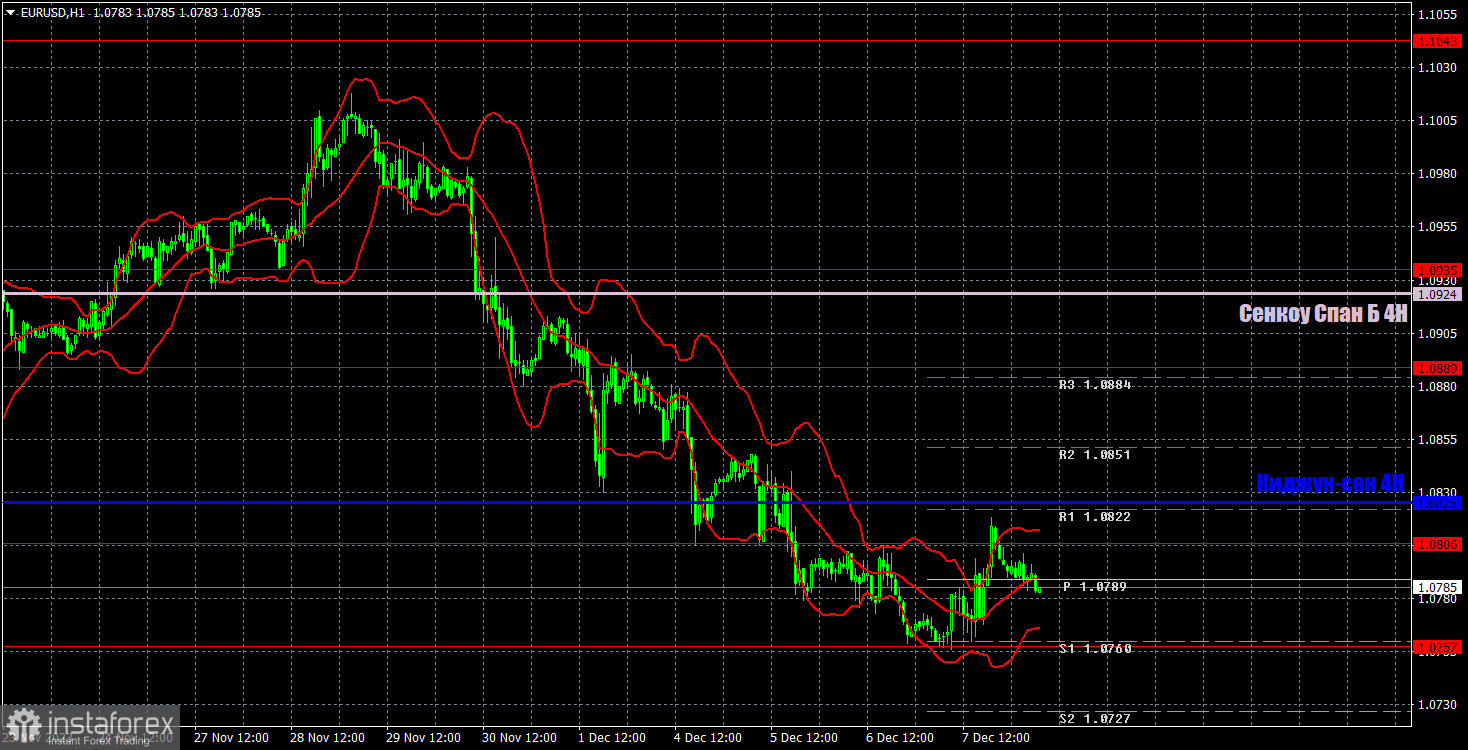Click the '4 Dec 12:00' time axis label
1468x750 pixels.
click(x=708, y=738)
